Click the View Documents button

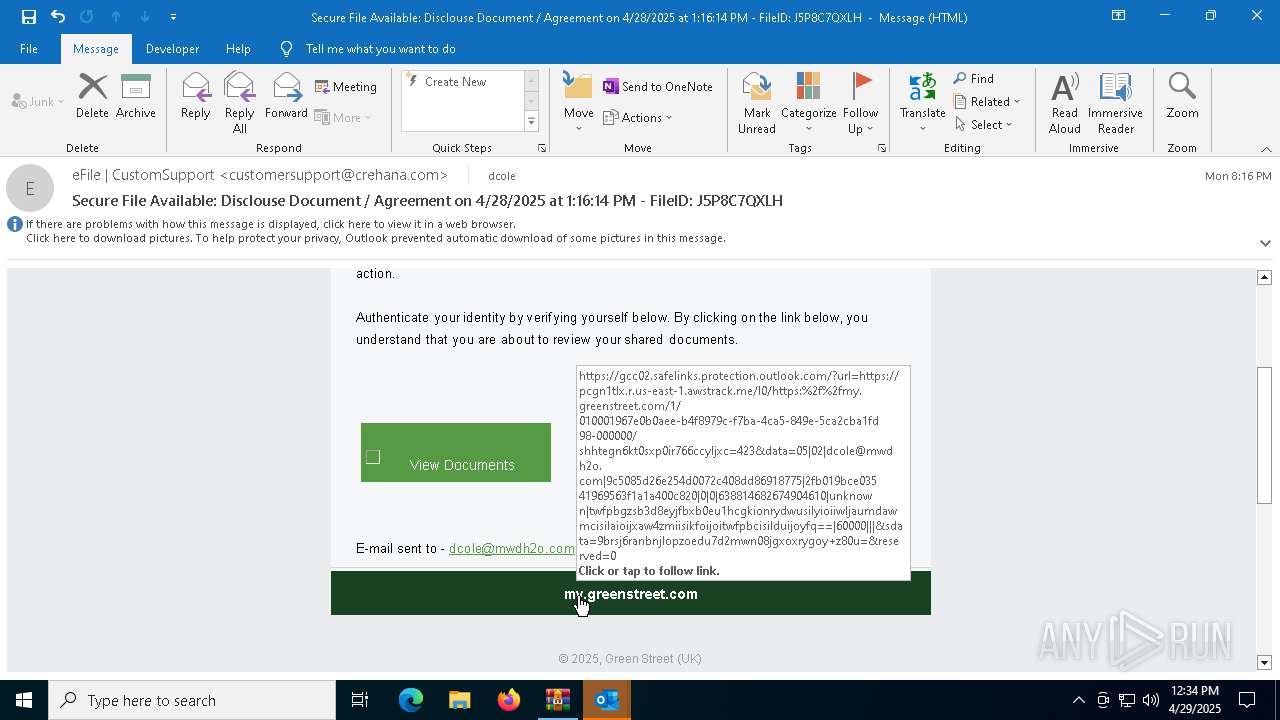[x=456, y=453]
